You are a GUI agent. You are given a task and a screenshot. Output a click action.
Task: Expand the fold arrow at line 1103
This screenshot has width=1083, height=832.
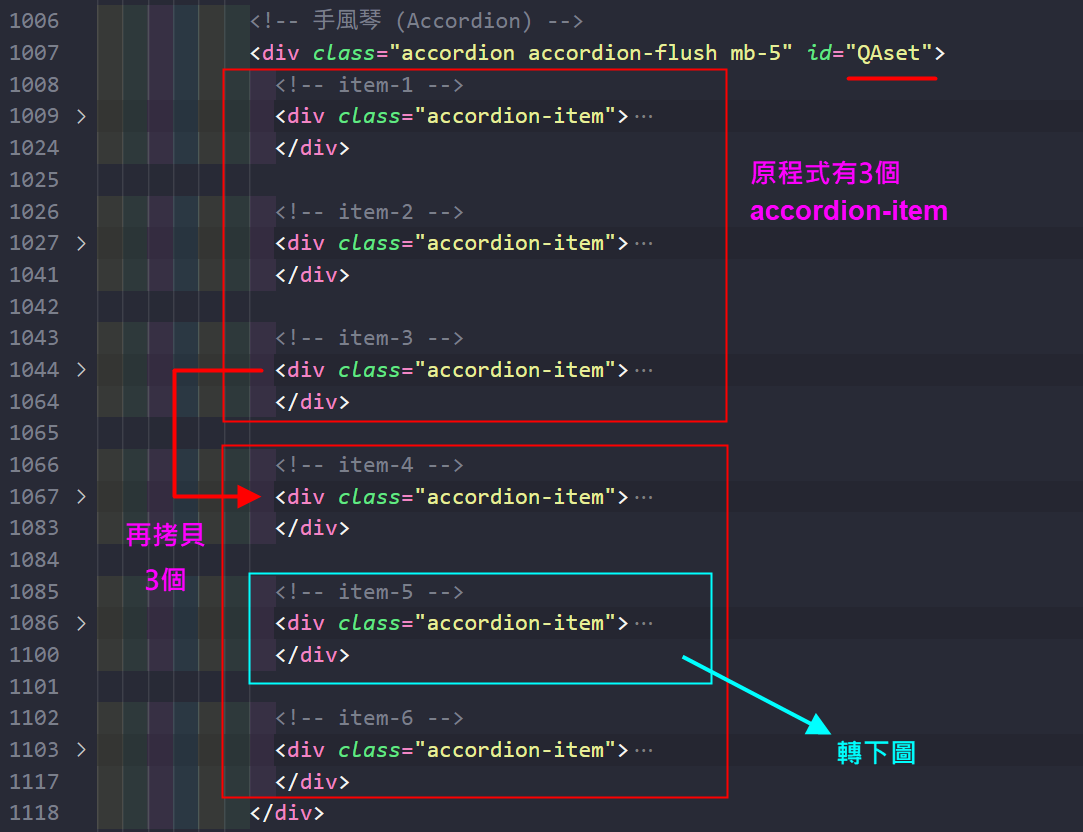coord(81,750)
